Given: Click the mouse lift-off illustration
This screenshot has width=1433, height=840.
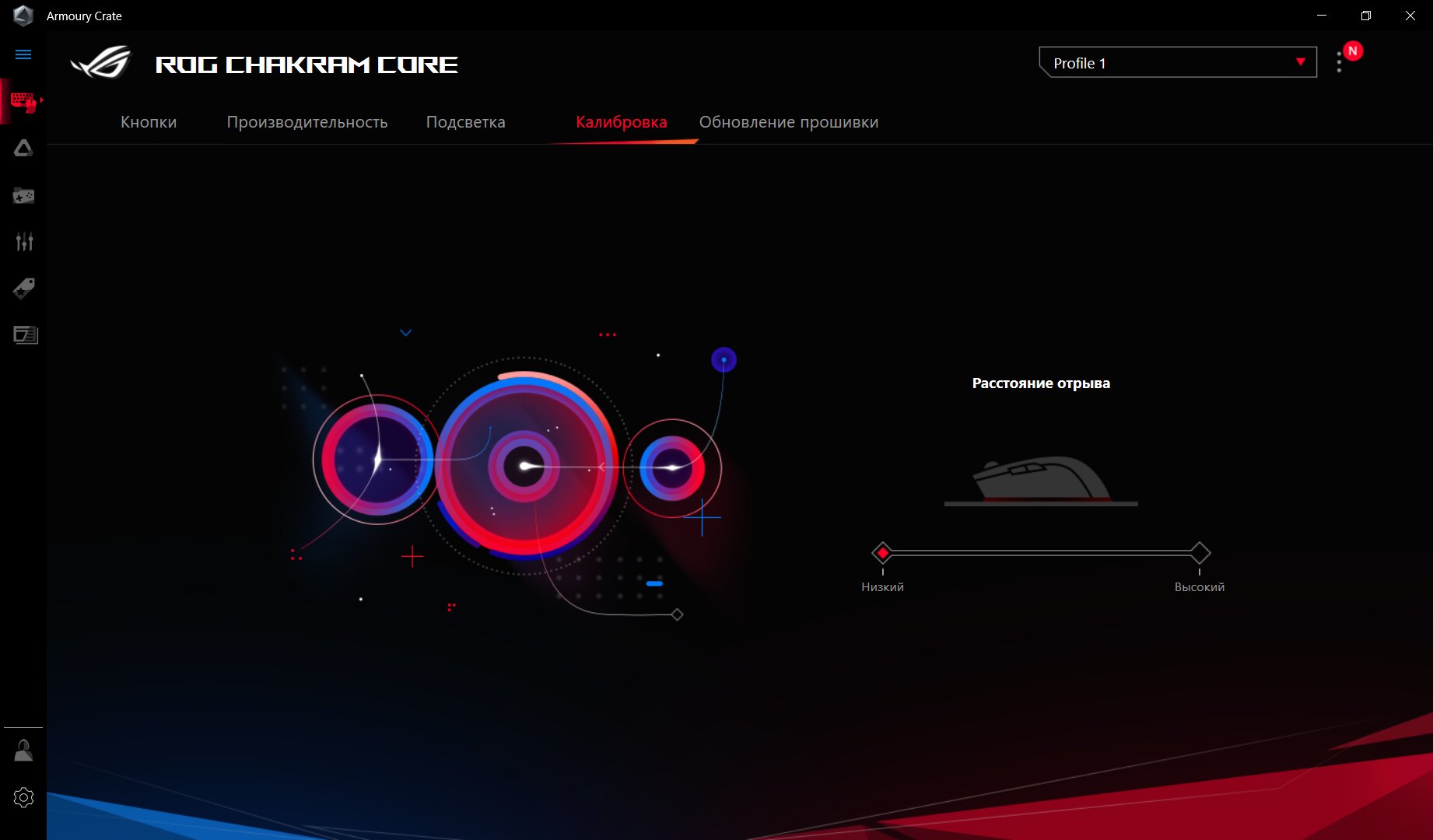Looking at the screenshot, I should [1041, 481].
